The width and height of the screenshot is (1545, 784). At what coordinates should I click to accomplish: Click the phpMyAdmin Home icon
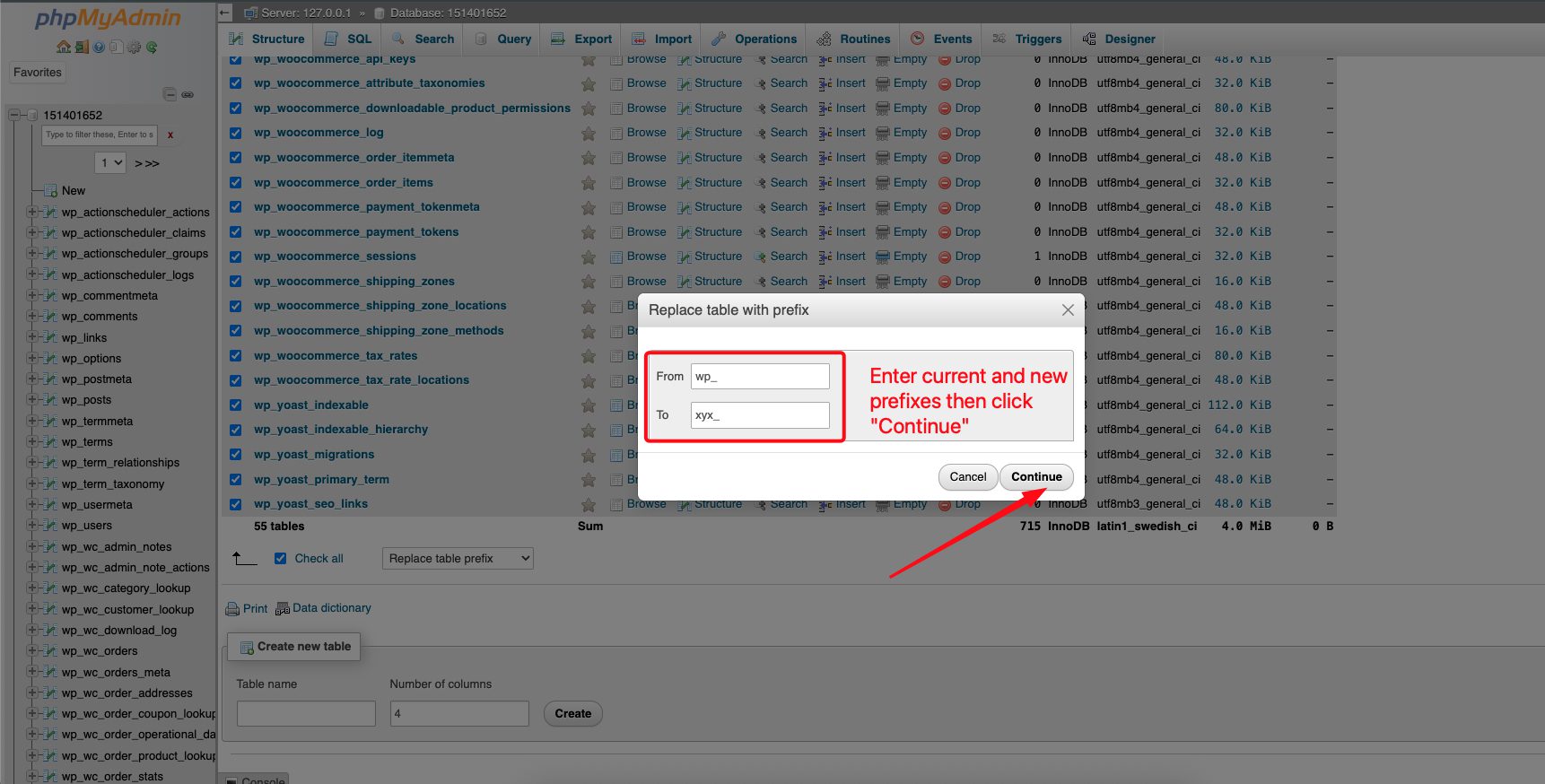click(63, 47)
